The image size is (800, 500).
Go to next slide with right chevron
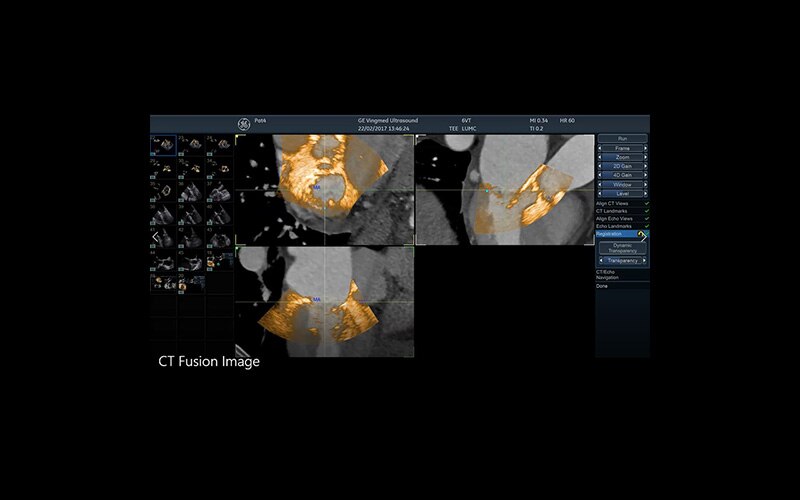coord(643,237)
